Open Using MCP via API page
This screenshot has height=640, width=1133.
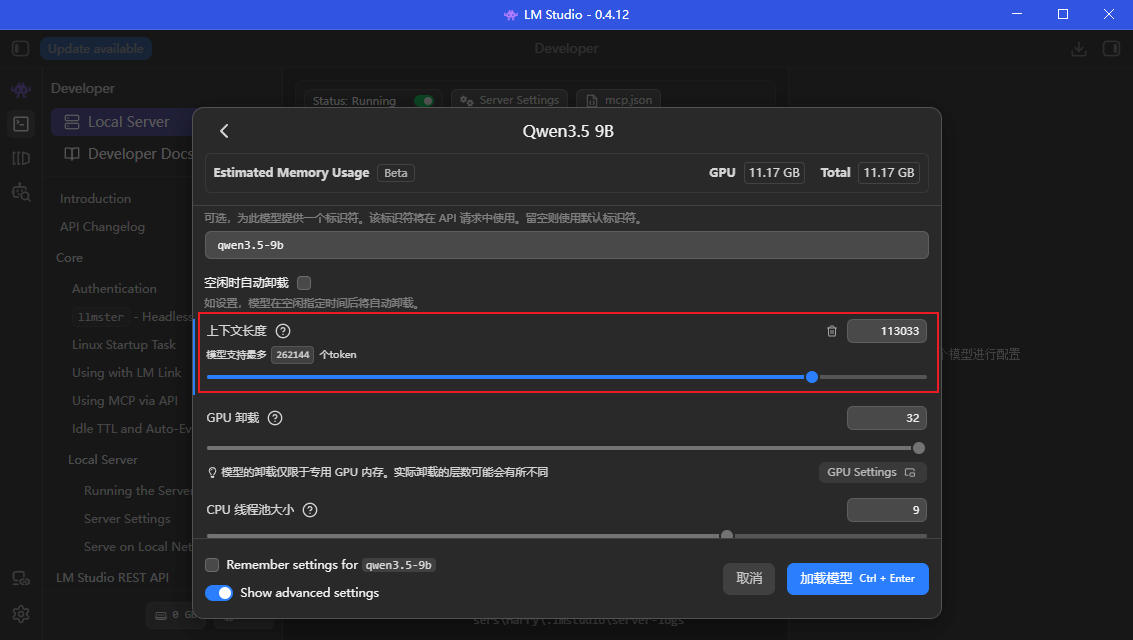point(125,400)
